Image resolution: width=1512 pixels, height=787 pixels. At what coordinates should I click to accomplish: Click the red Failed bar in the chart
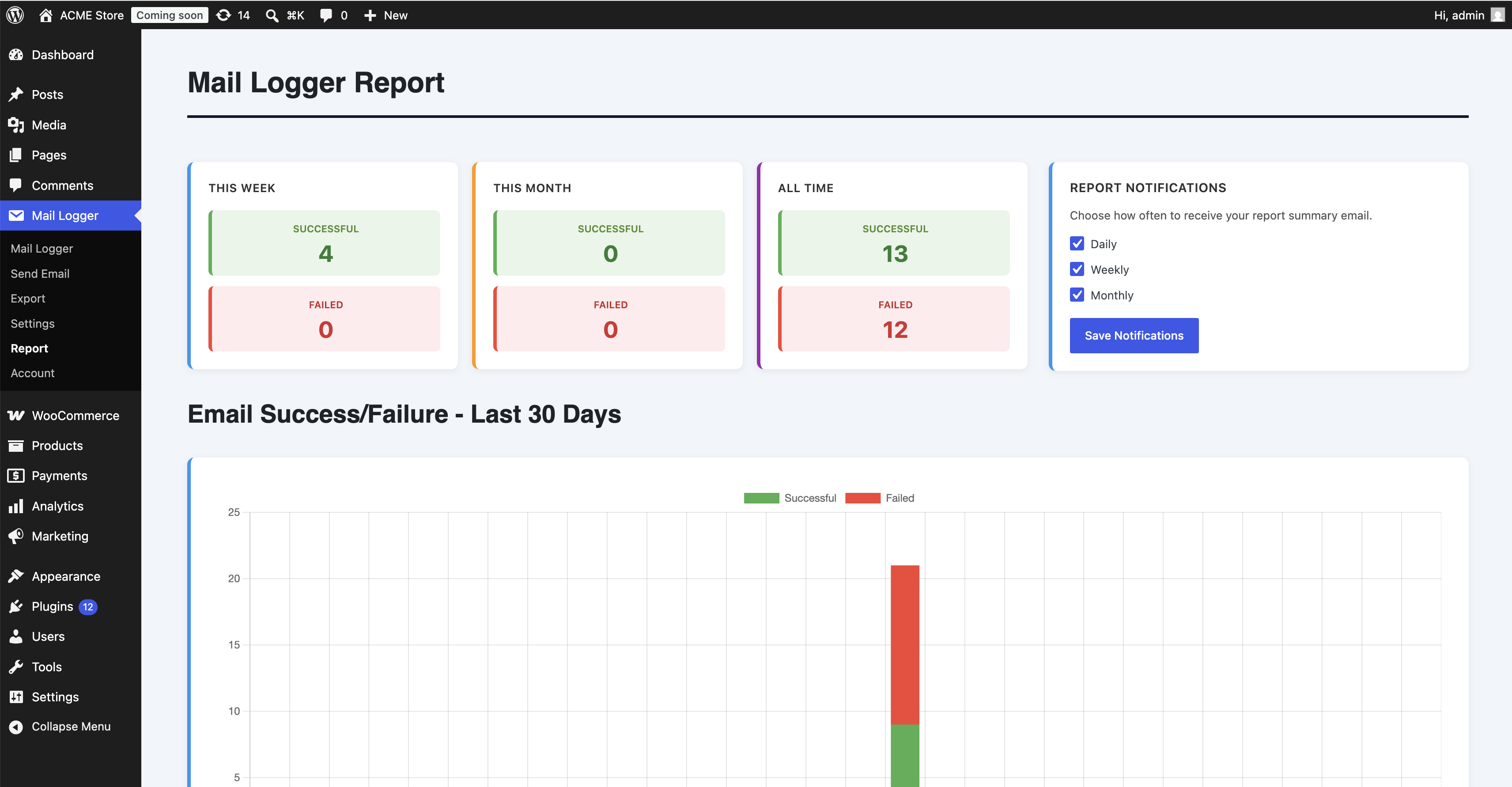pyautogui.click(x=904, y=645)
